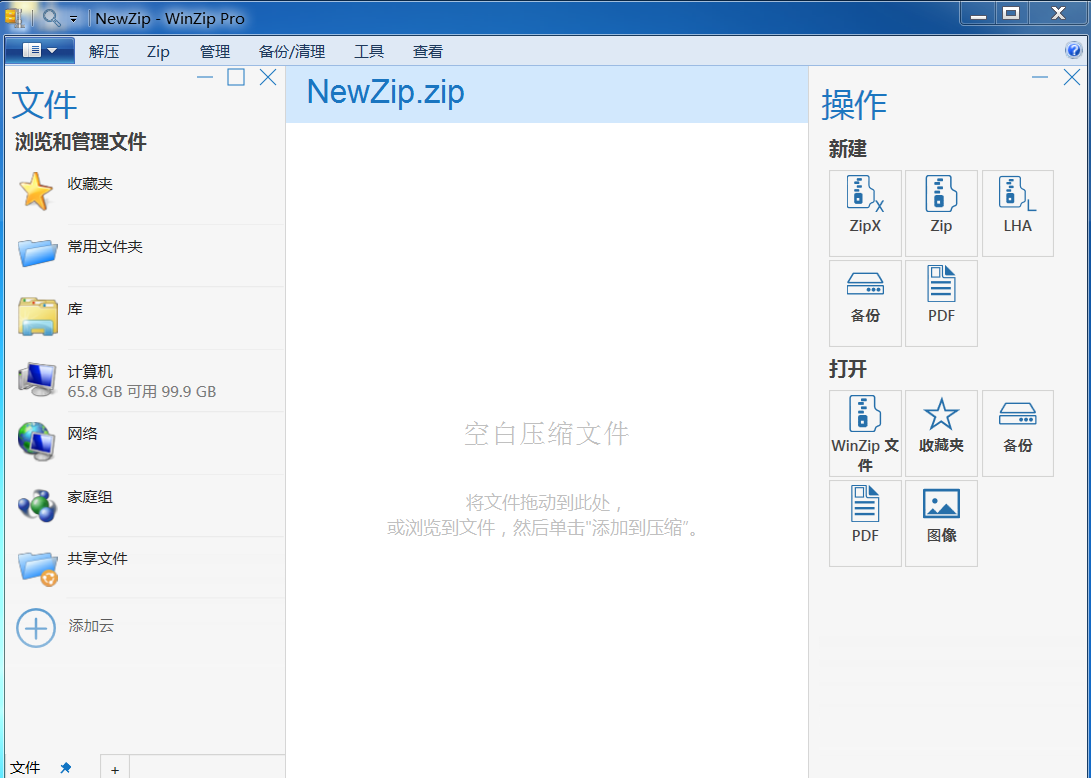
Task: Select the 文件 bottom tab
Action: [26, 768]
